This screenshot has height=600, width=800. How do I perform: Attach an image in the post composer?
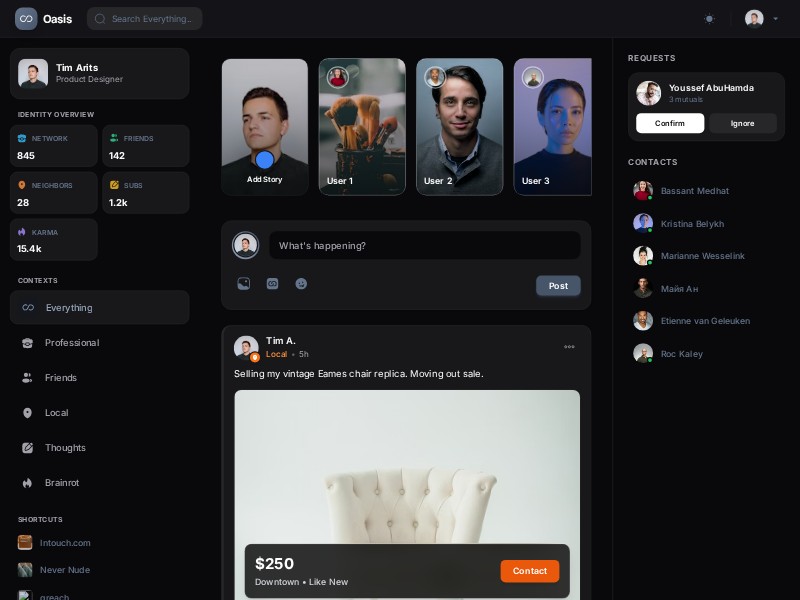[x=244, y=284]
